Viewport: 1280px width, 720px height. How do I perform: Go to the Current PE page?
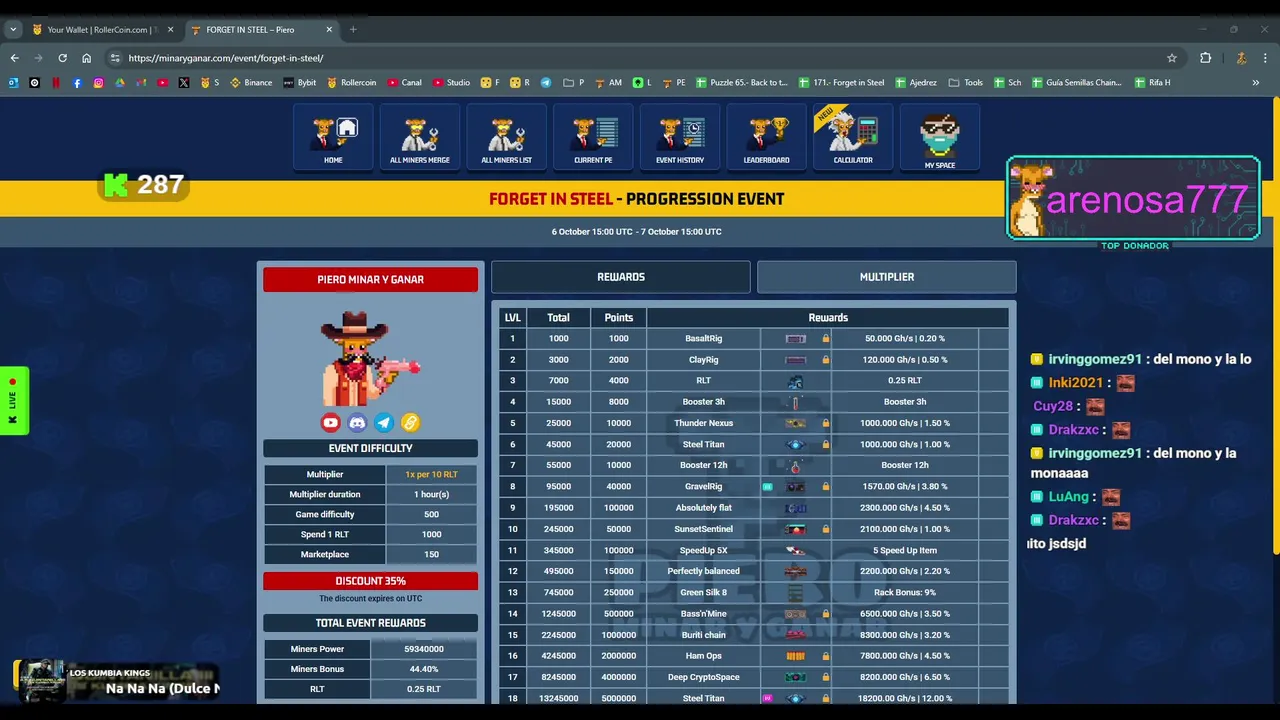click(593, 137)
